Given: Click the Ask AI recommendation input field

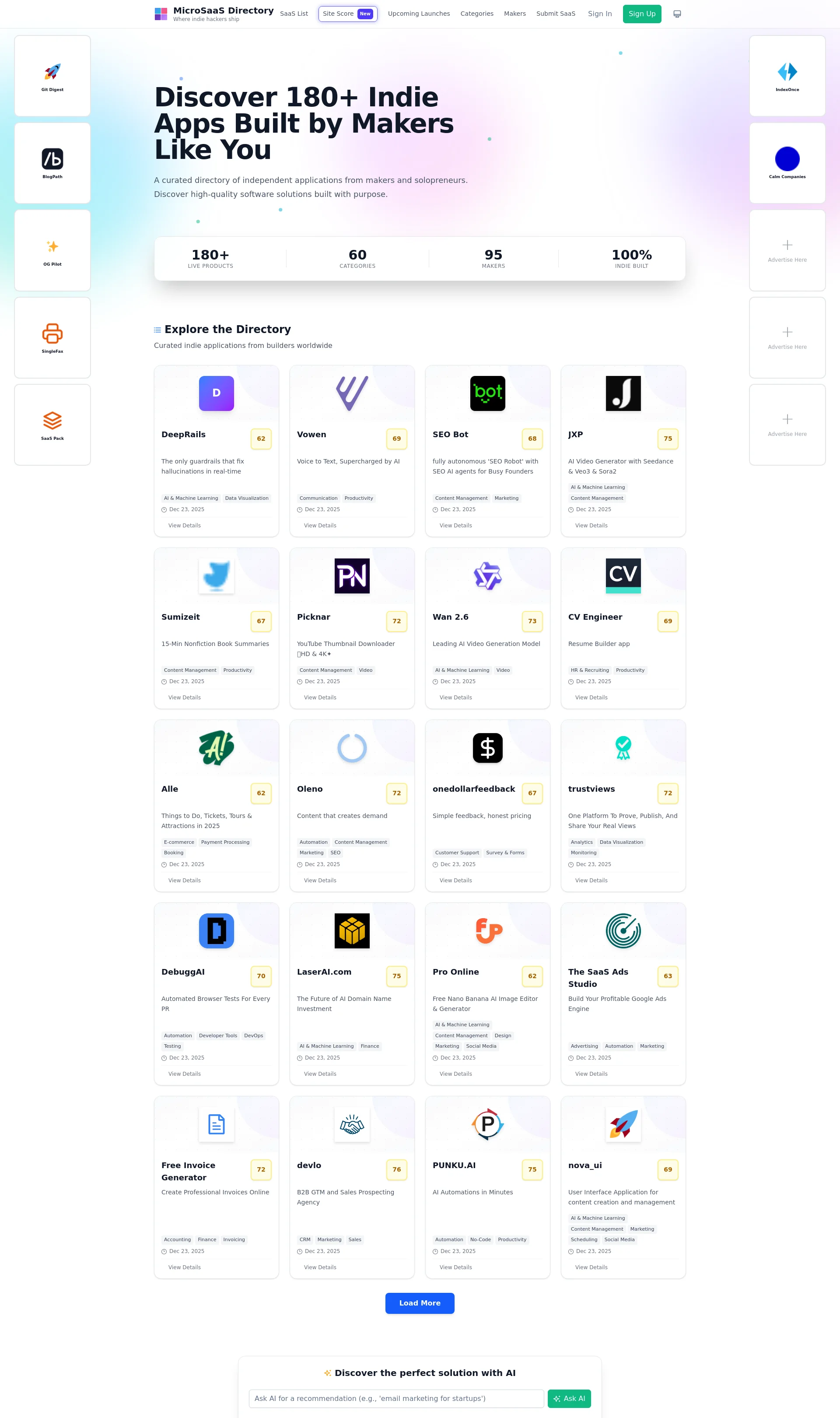Looking at the screenshot, I should tap(396, 1398).
